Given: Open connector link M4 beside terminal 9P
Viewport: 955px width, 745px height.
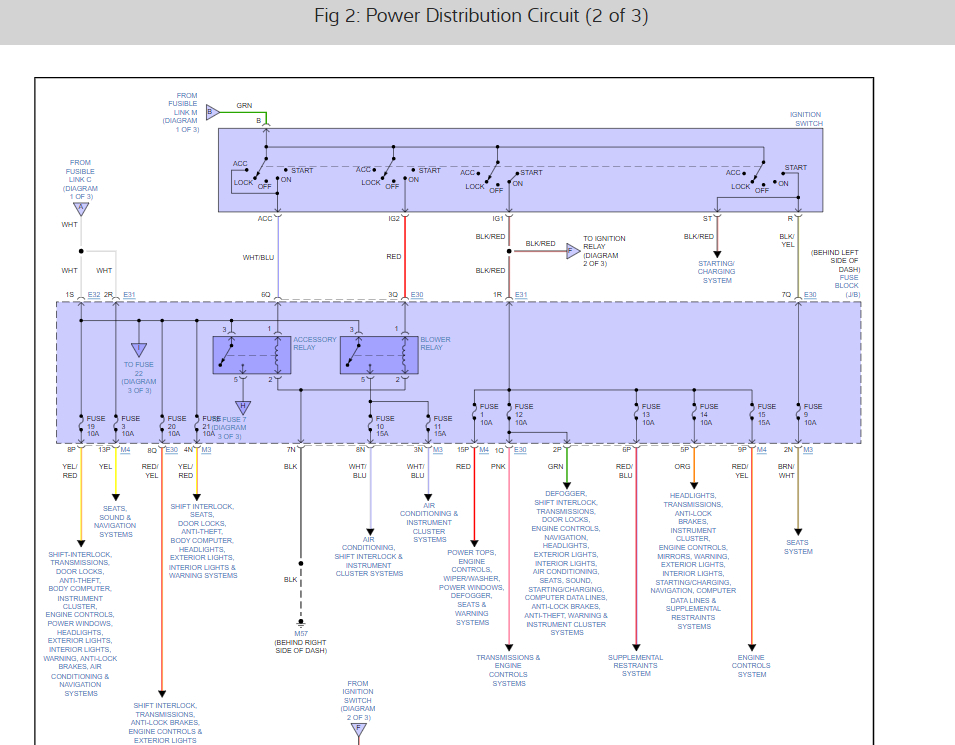Looking at the screenshot, I should [x=761, y=450].
